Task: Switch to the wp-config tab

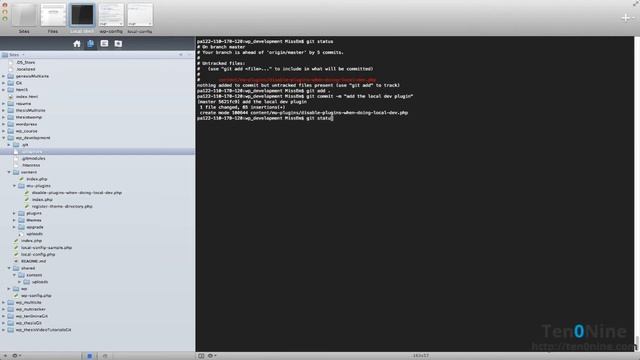Action: [111, 18]
